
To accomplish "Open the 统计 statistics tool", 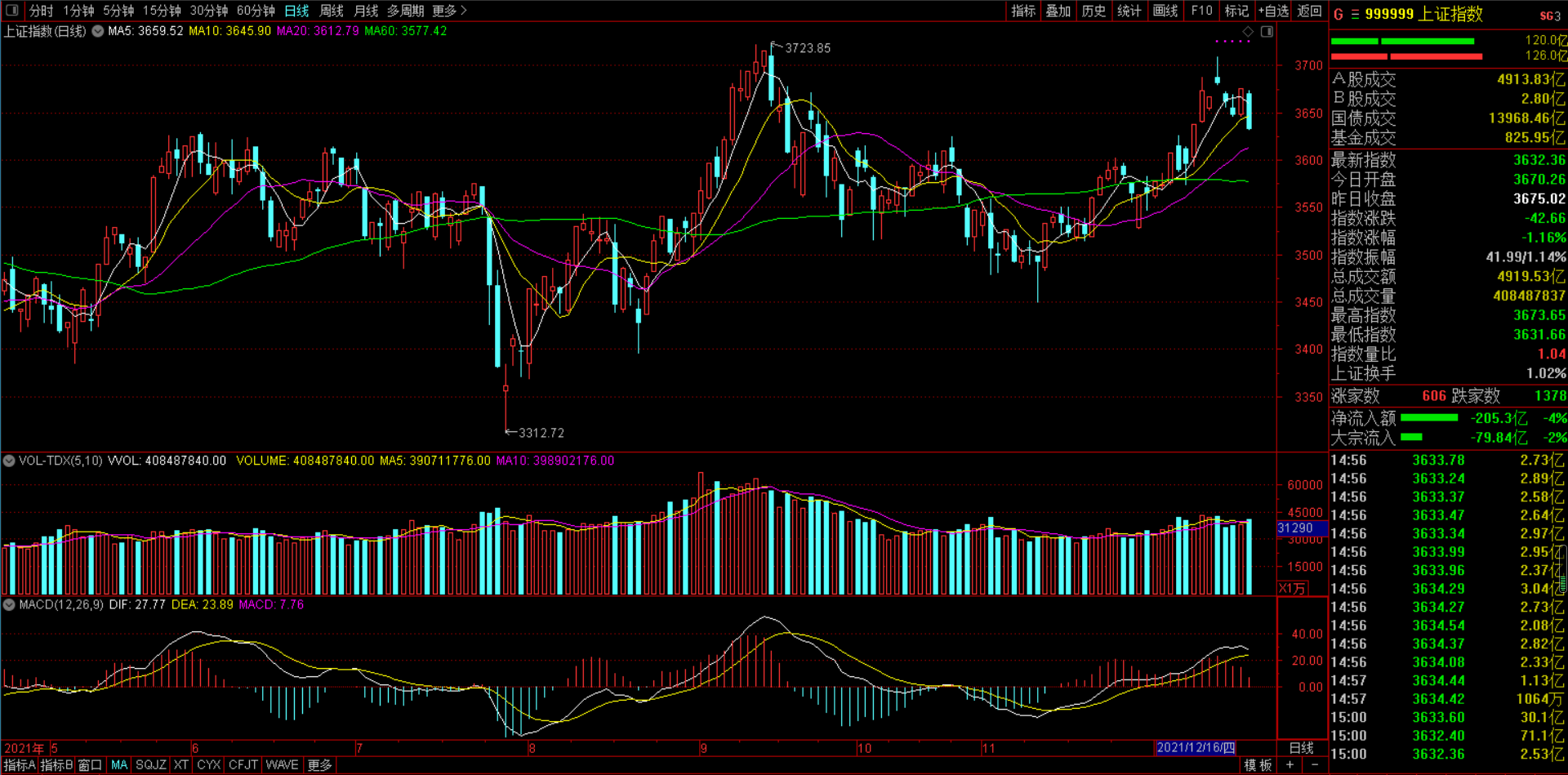I will (x=1129, y=11).
